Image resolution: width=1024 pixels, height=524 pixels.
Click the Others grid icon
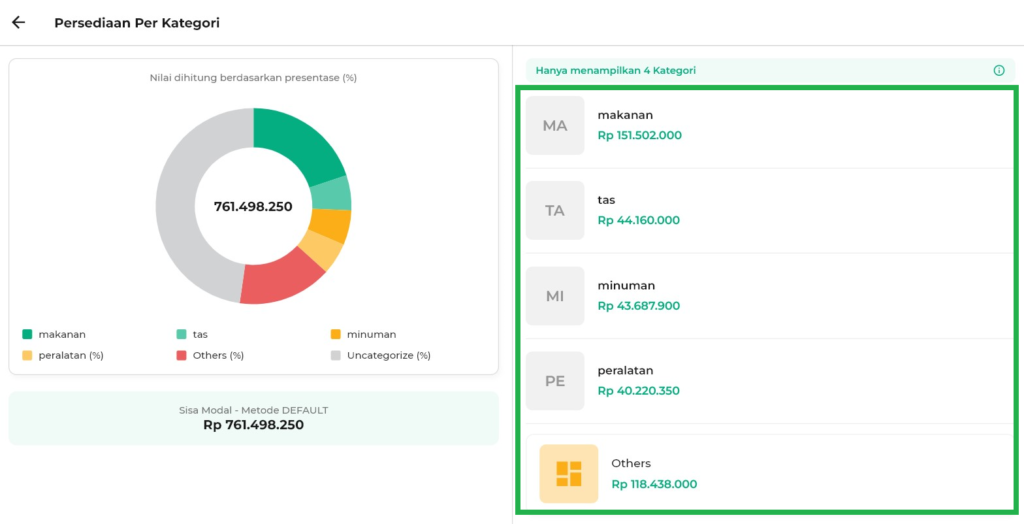pyautogui.click(x=568, y=473)
